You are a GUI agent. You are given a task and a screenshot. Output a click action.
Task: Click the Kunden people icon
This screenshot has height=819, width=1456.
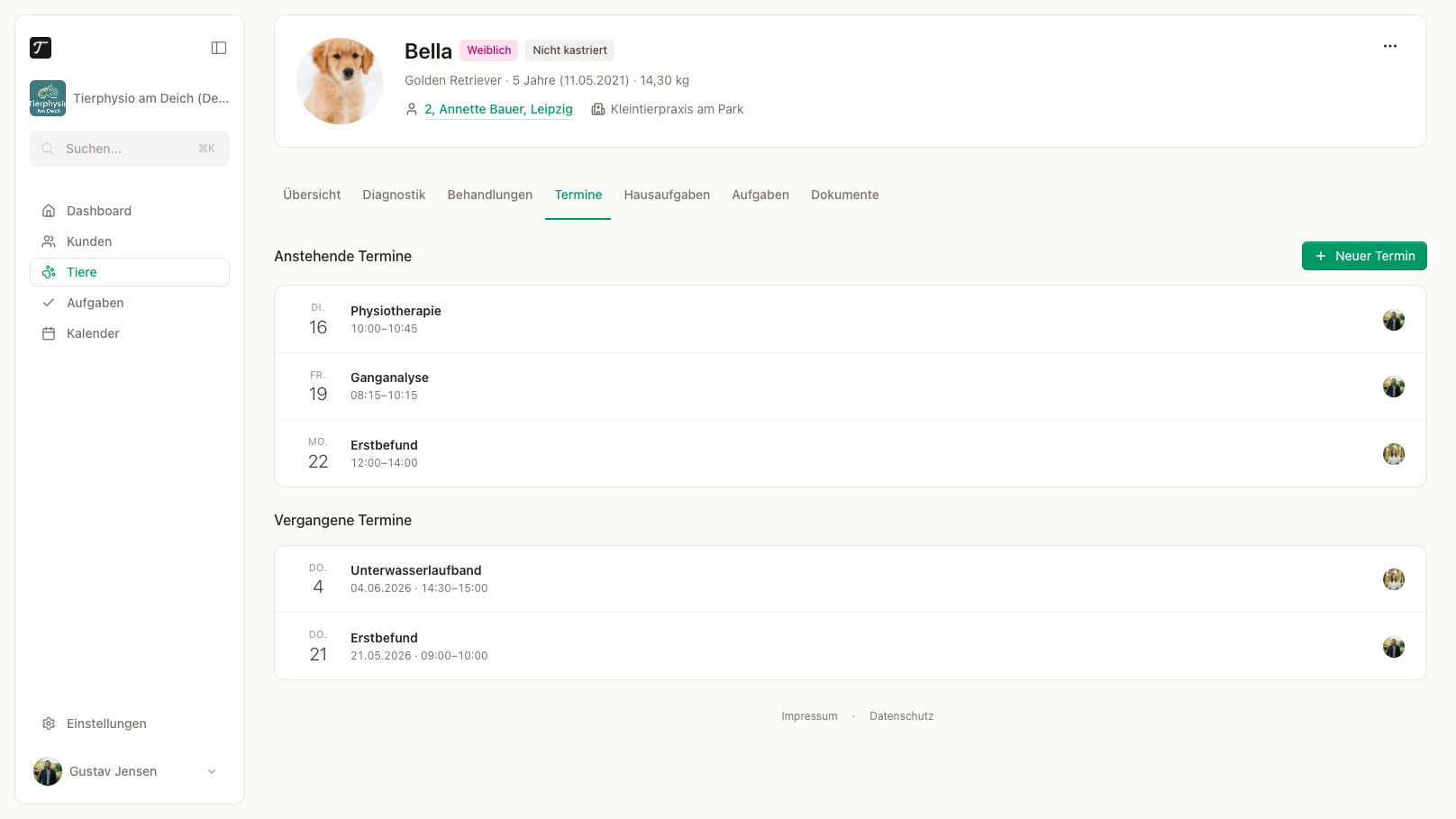[49, 241]
